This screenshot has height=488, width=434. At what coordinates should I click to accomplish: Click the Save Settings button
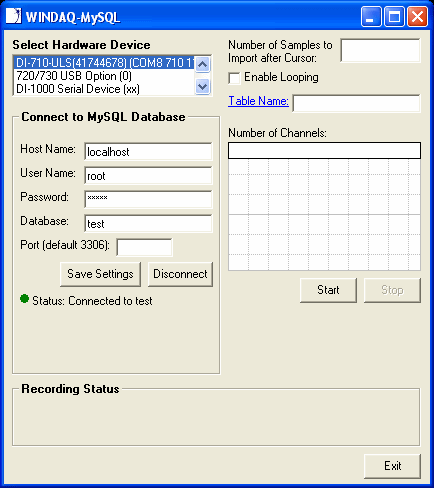(100, 274)
